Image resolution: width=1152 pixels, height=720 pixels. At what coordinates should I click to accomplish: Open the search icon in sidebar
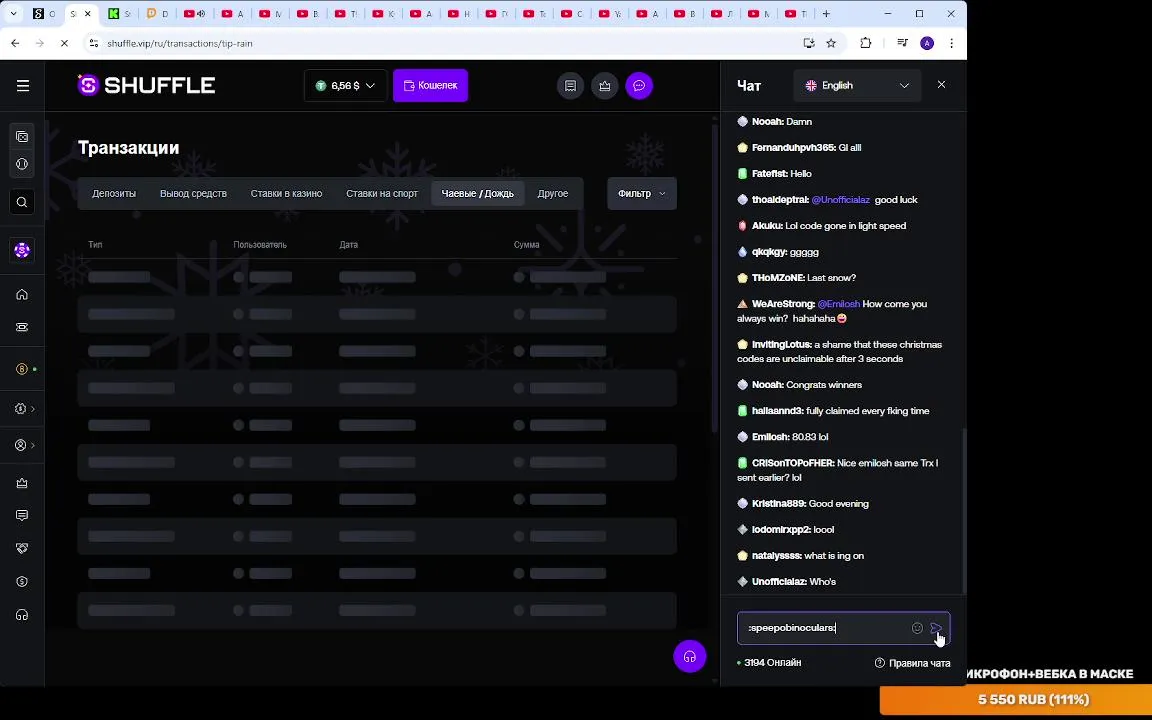click(22, 202)
